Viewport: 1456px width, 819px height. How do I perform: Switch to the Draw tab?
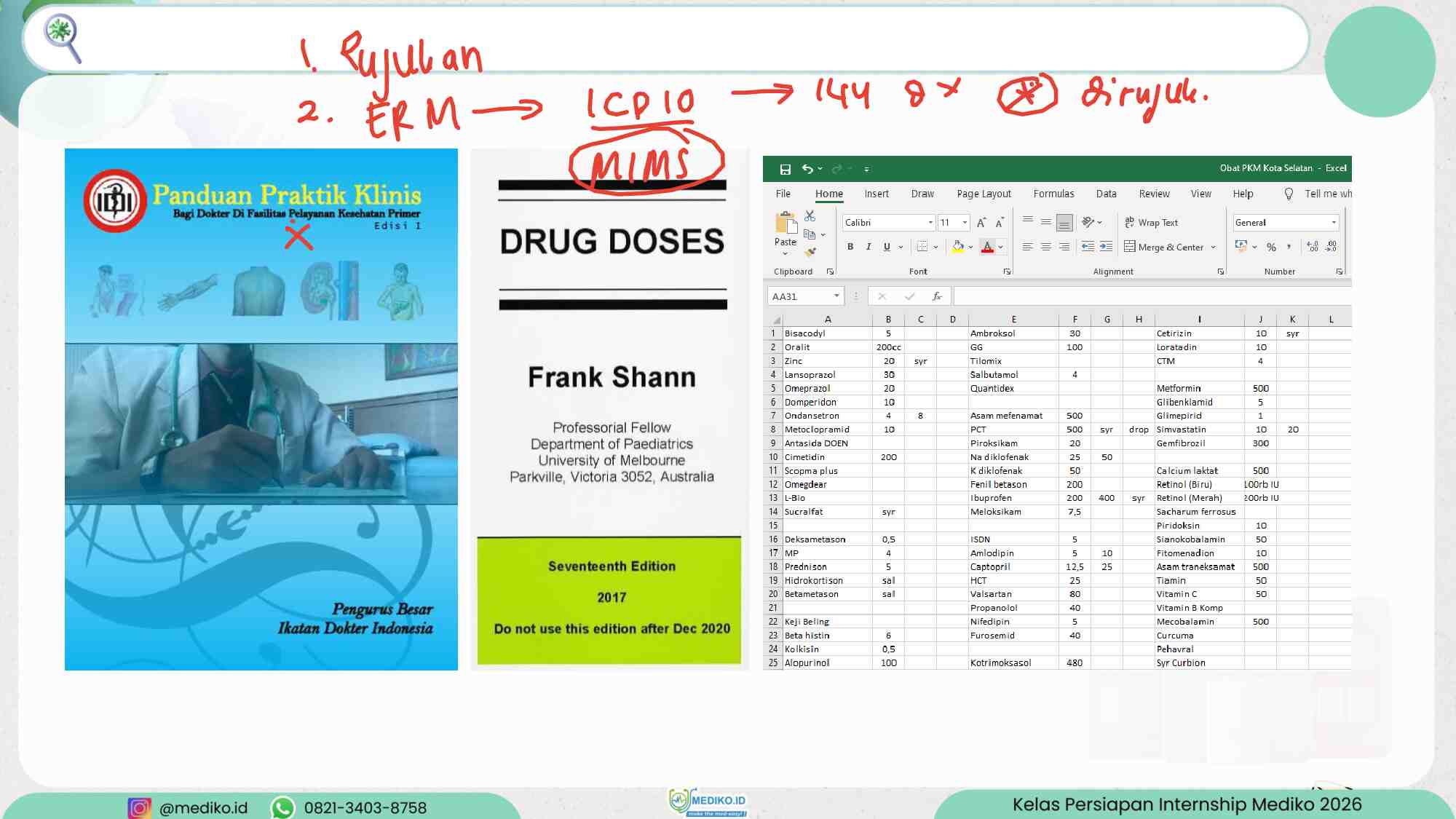(x=922, y=194)
